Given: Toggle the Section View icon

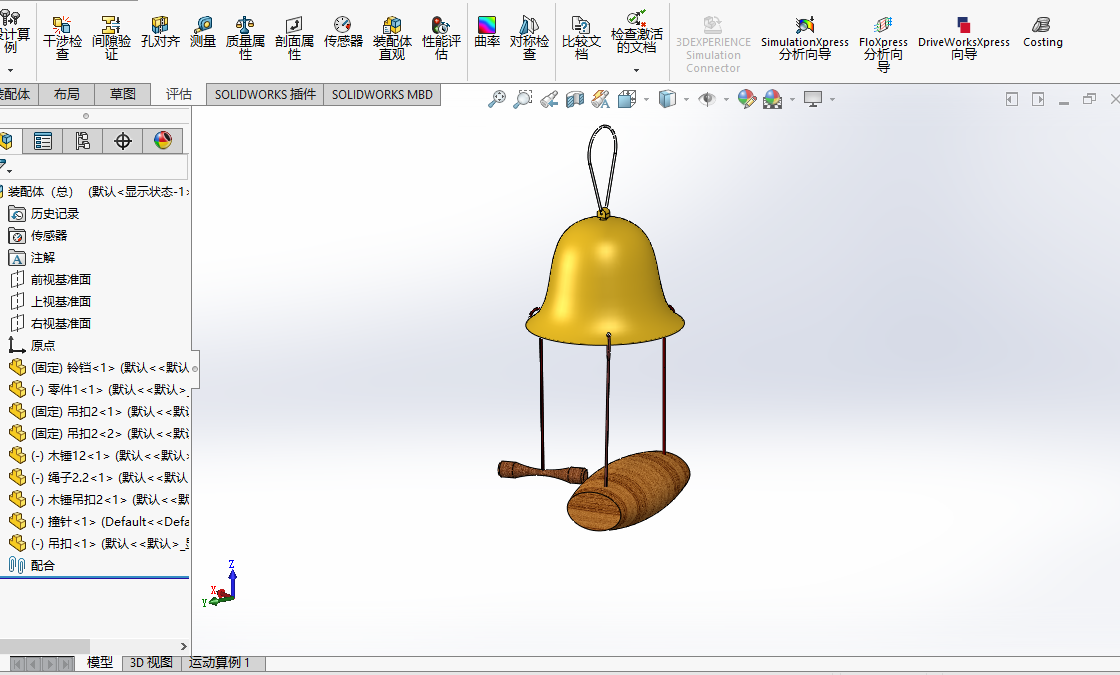Looking at the screenshot, I should pos(575,99).
